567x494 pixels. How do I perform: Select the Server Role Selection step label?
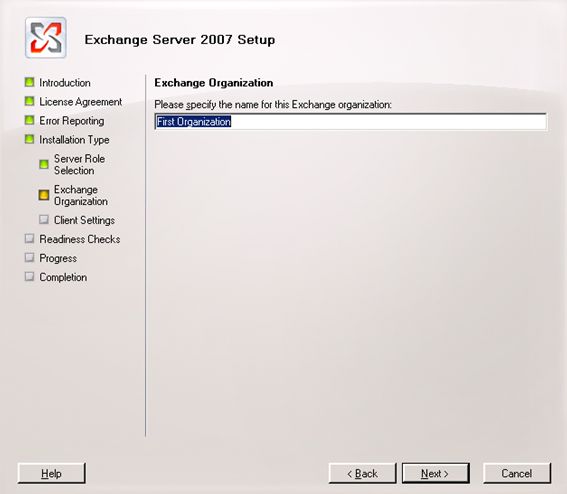[x=80, y=165]
